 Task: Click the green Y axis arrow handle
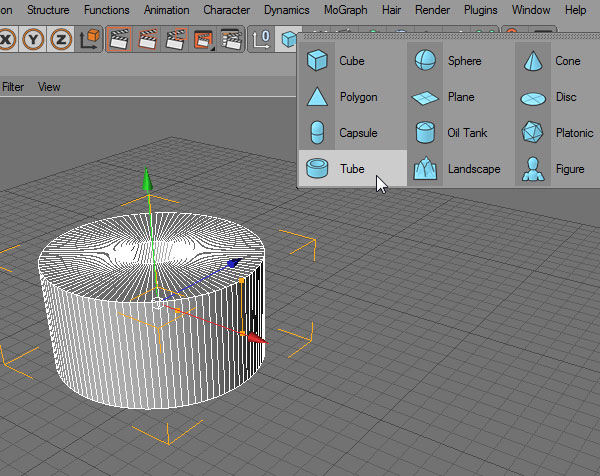(147, 179)
